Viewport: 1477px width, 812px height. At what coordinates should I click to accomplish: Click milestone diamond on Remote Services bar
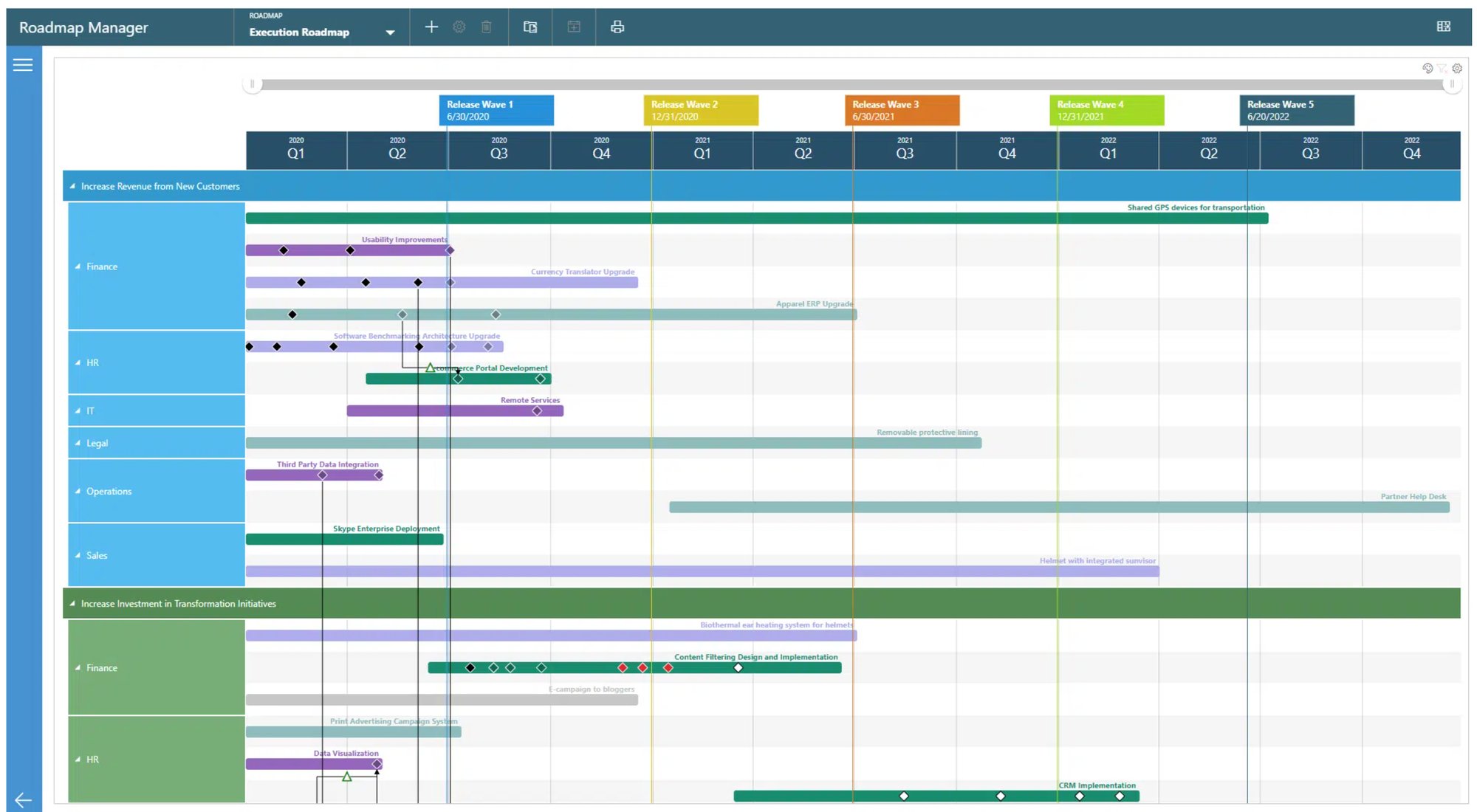(537, 411)
